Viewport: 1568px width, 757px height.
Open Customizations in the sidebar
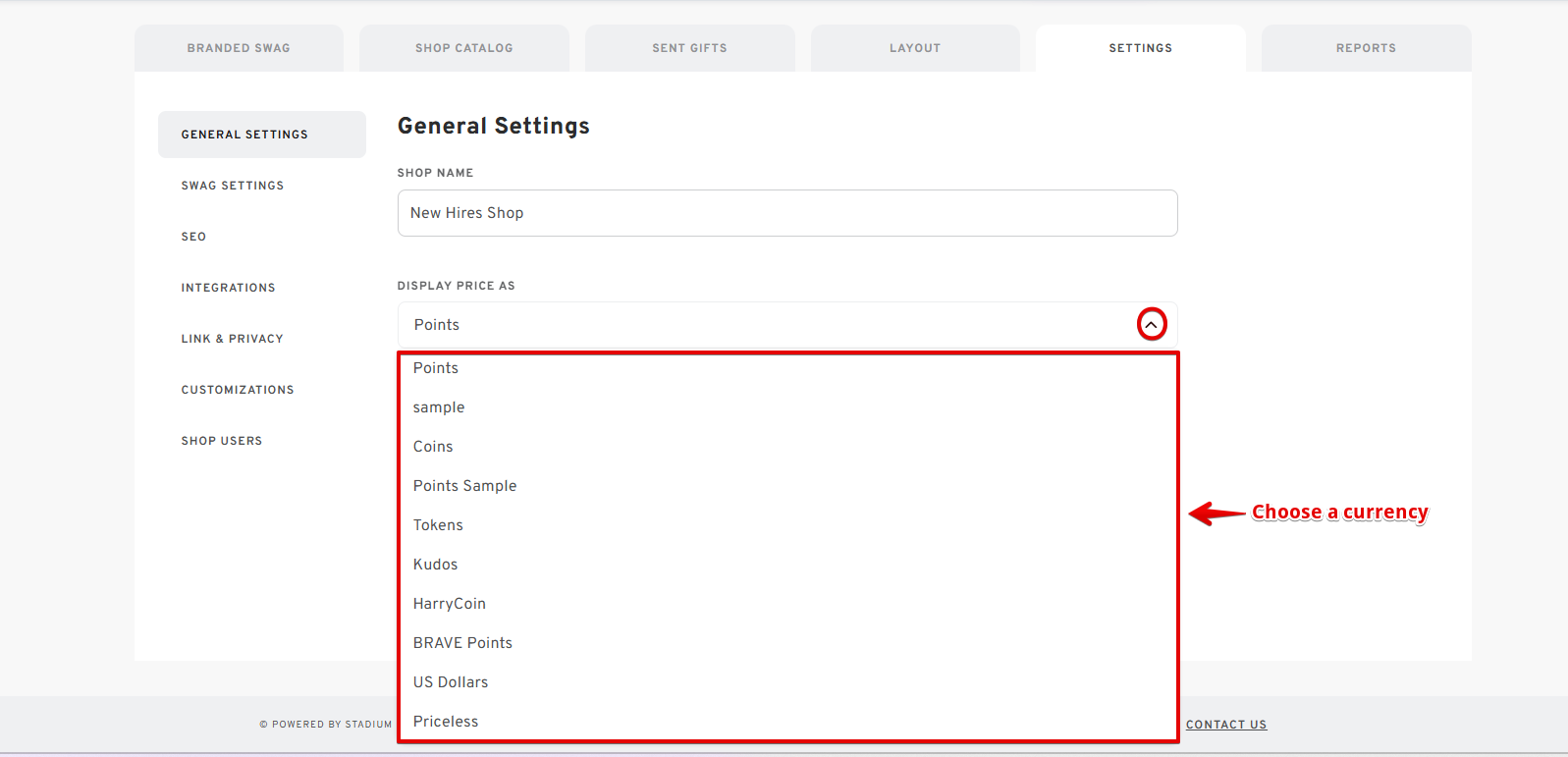(238, 390)
